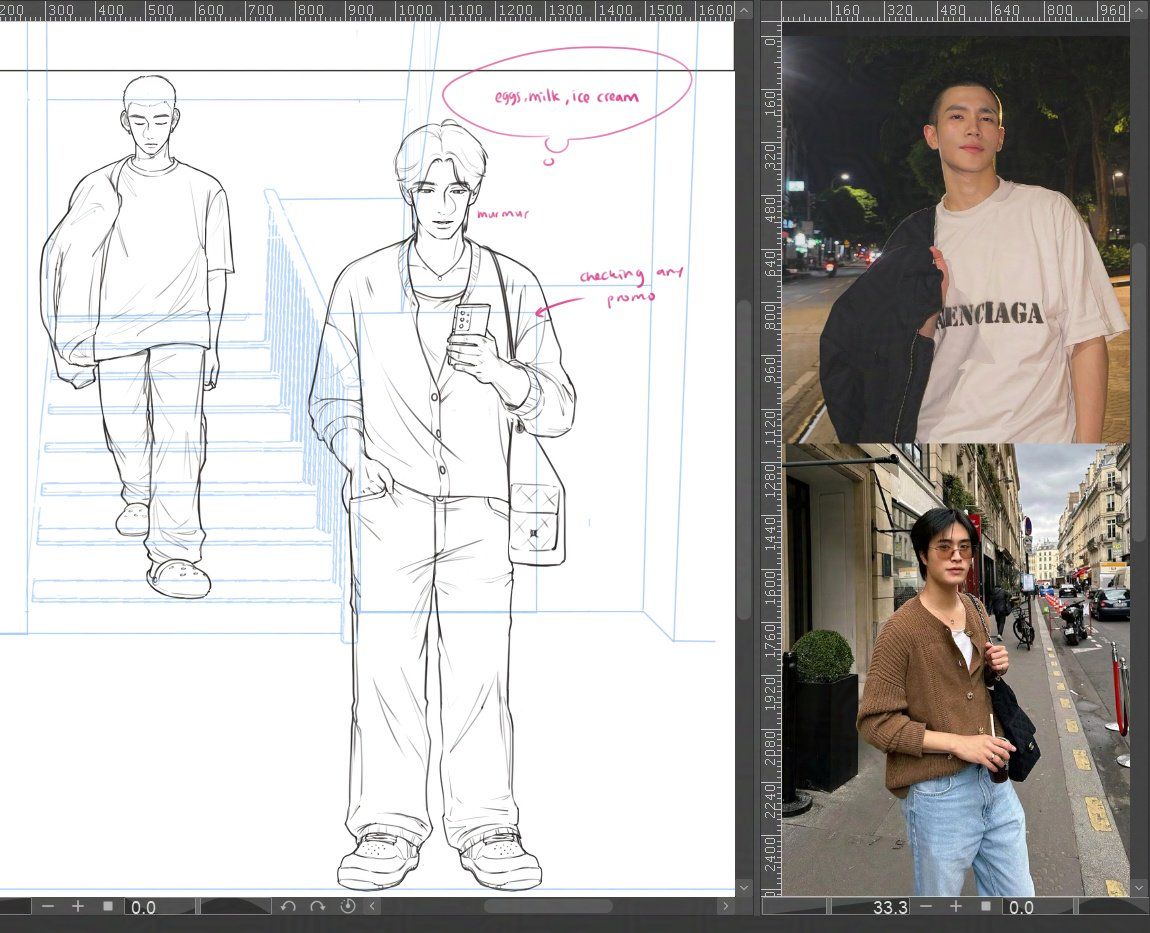Reset the sketch canvas rotation

[x=347, y=906]
